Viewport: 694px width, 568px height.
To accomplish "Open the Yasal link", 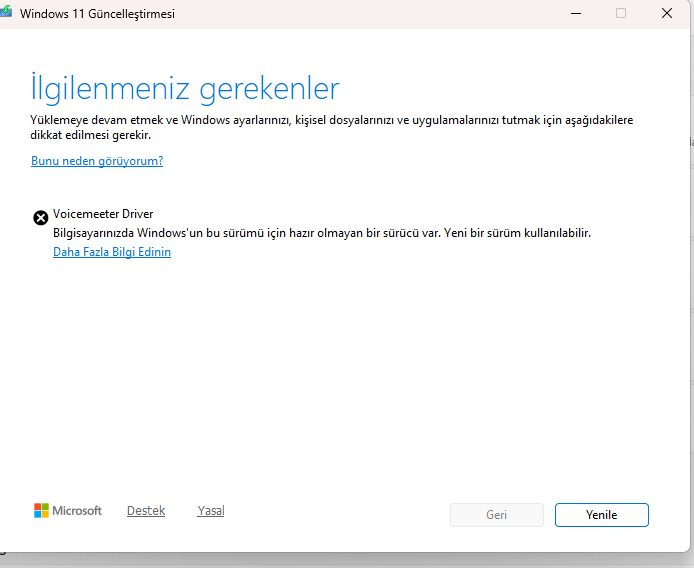I will click(211, 510).
